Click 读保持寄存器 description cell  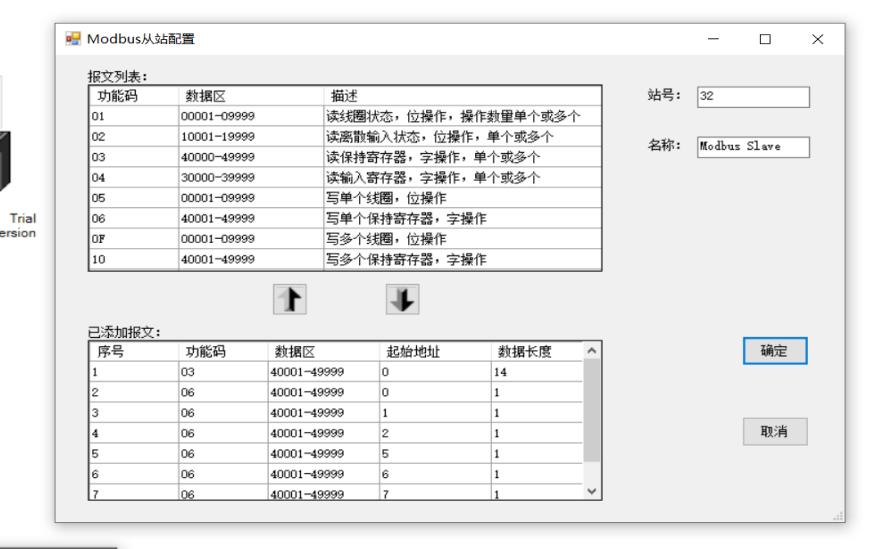pos(462,157)
